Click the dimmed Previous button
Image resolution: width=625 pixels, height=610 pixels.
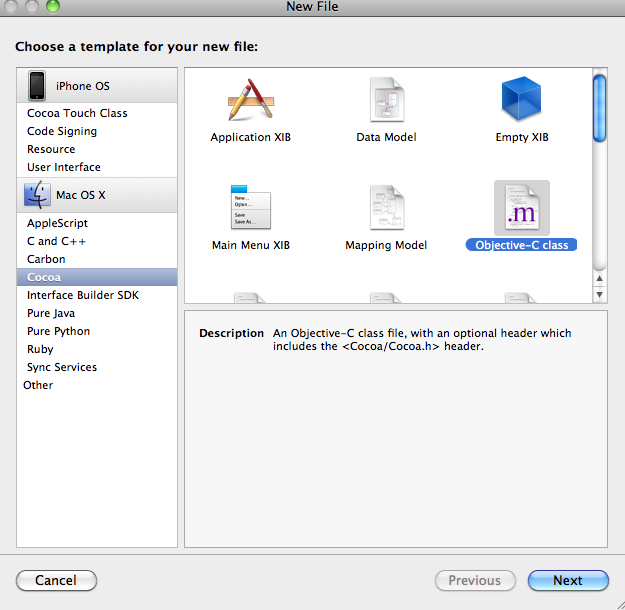pos(475,580)
